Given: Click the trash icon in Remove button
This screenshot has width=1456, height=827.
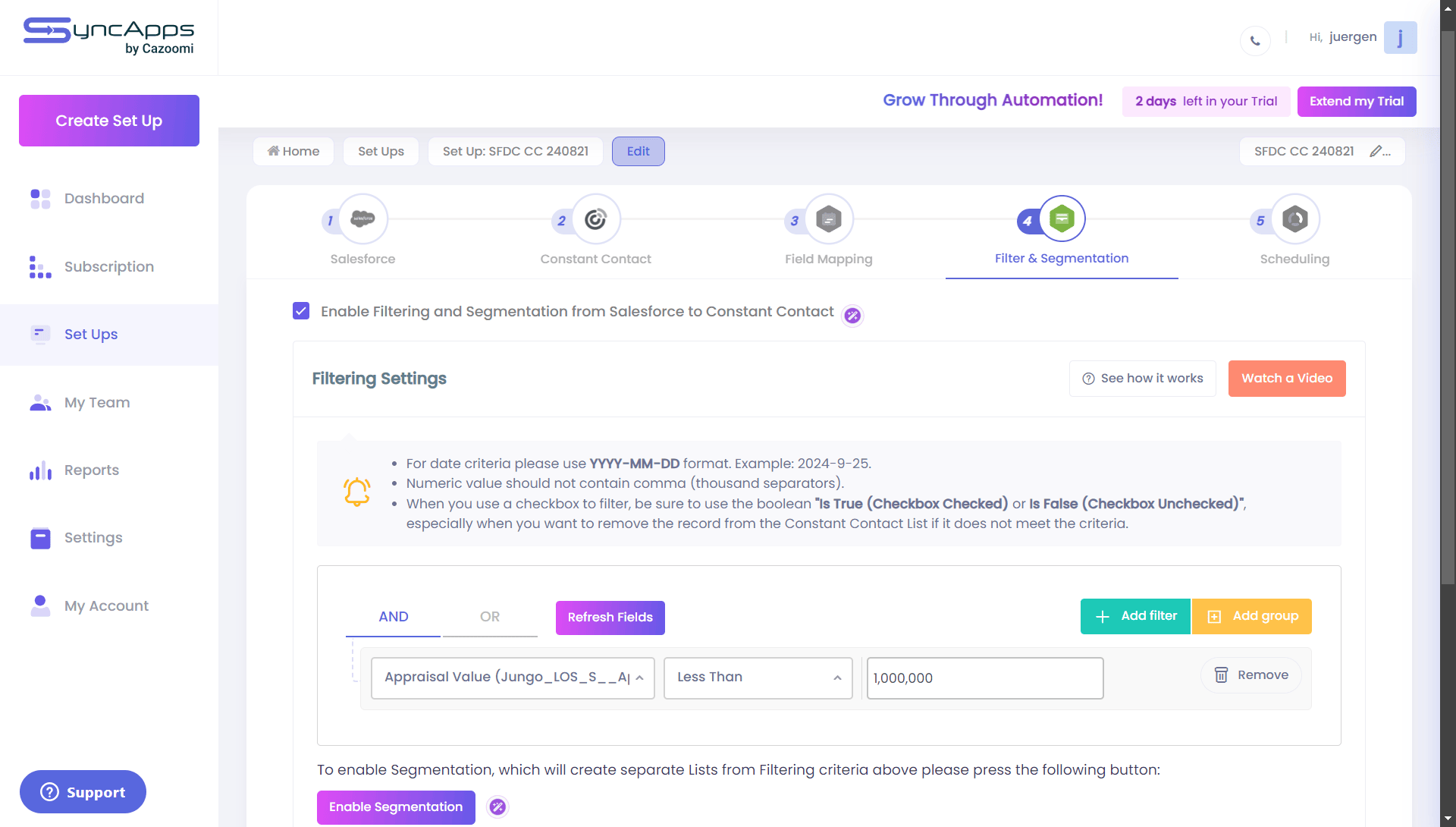Looking at the screenshot, I should tap(1221, 675).
